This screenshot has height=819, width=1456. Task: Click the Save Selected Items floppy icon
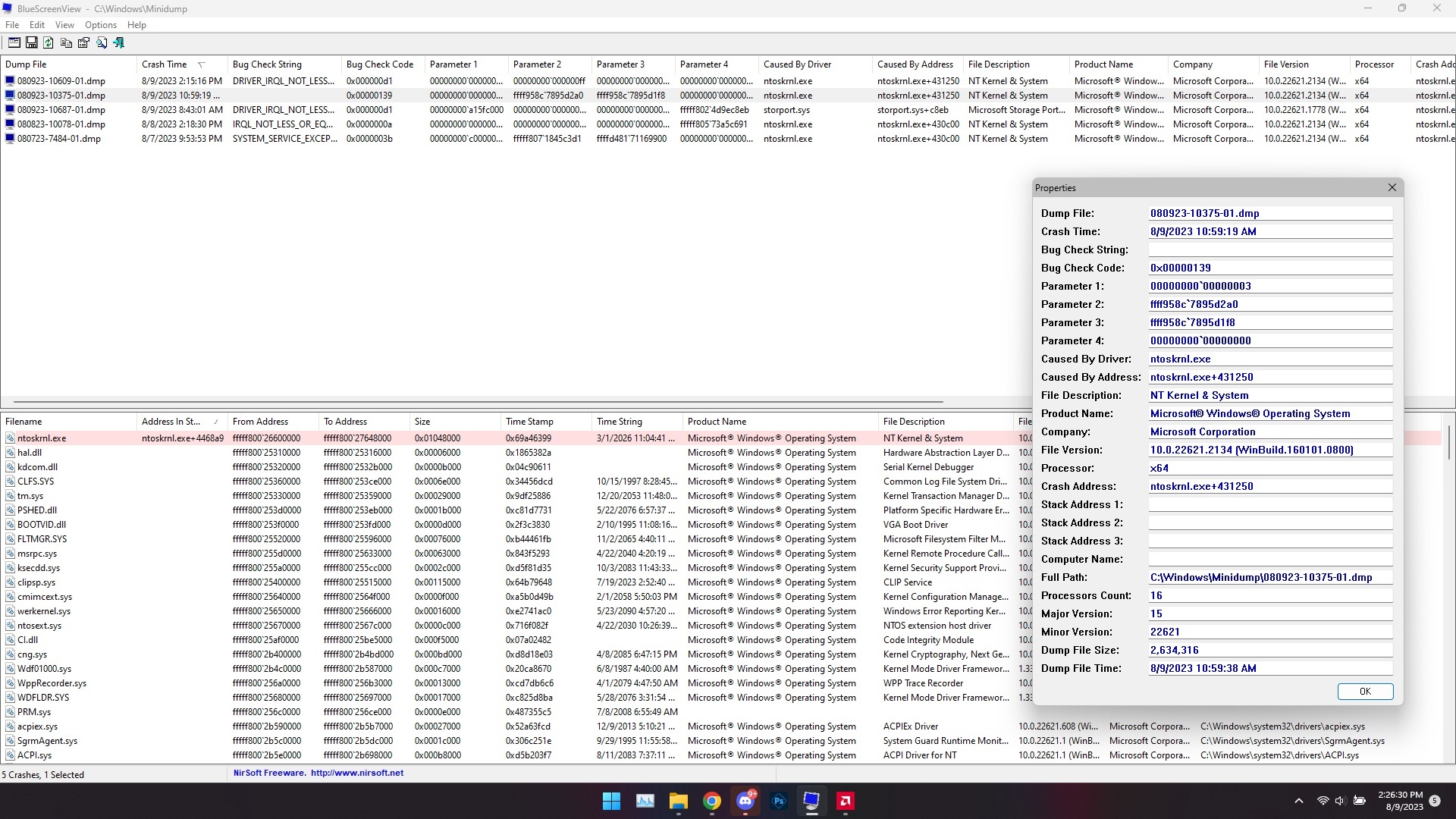[x=32, y=43]
